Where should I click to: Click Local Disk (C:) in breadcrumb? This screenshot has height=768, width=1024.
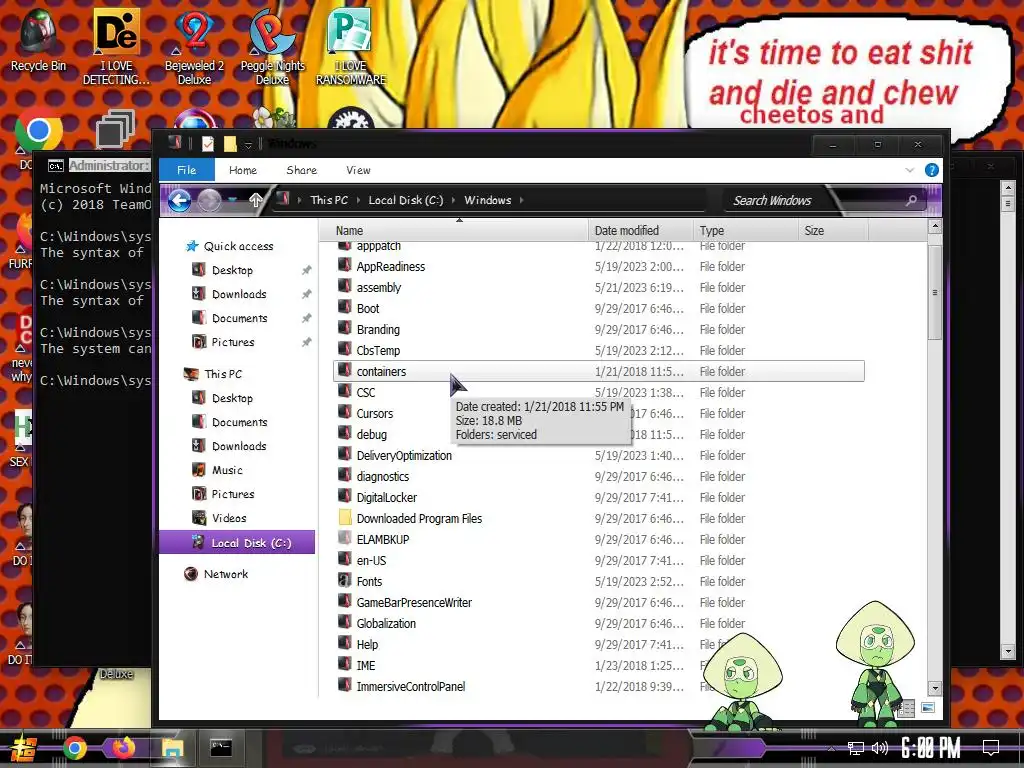click(x=406, y=200)
